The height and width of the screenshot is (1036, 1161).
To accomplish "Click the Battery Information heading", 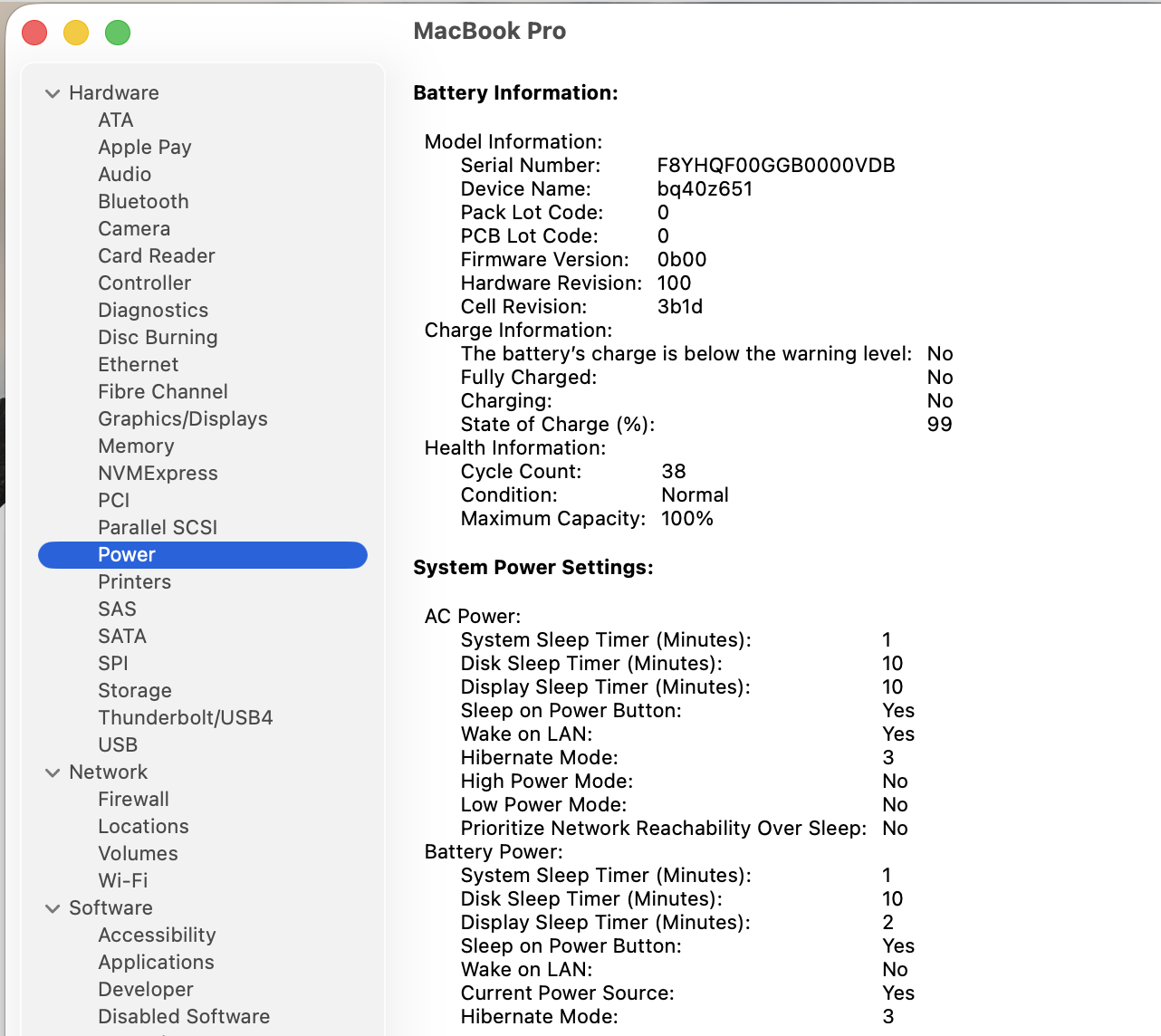I will [x=515, y=93].
